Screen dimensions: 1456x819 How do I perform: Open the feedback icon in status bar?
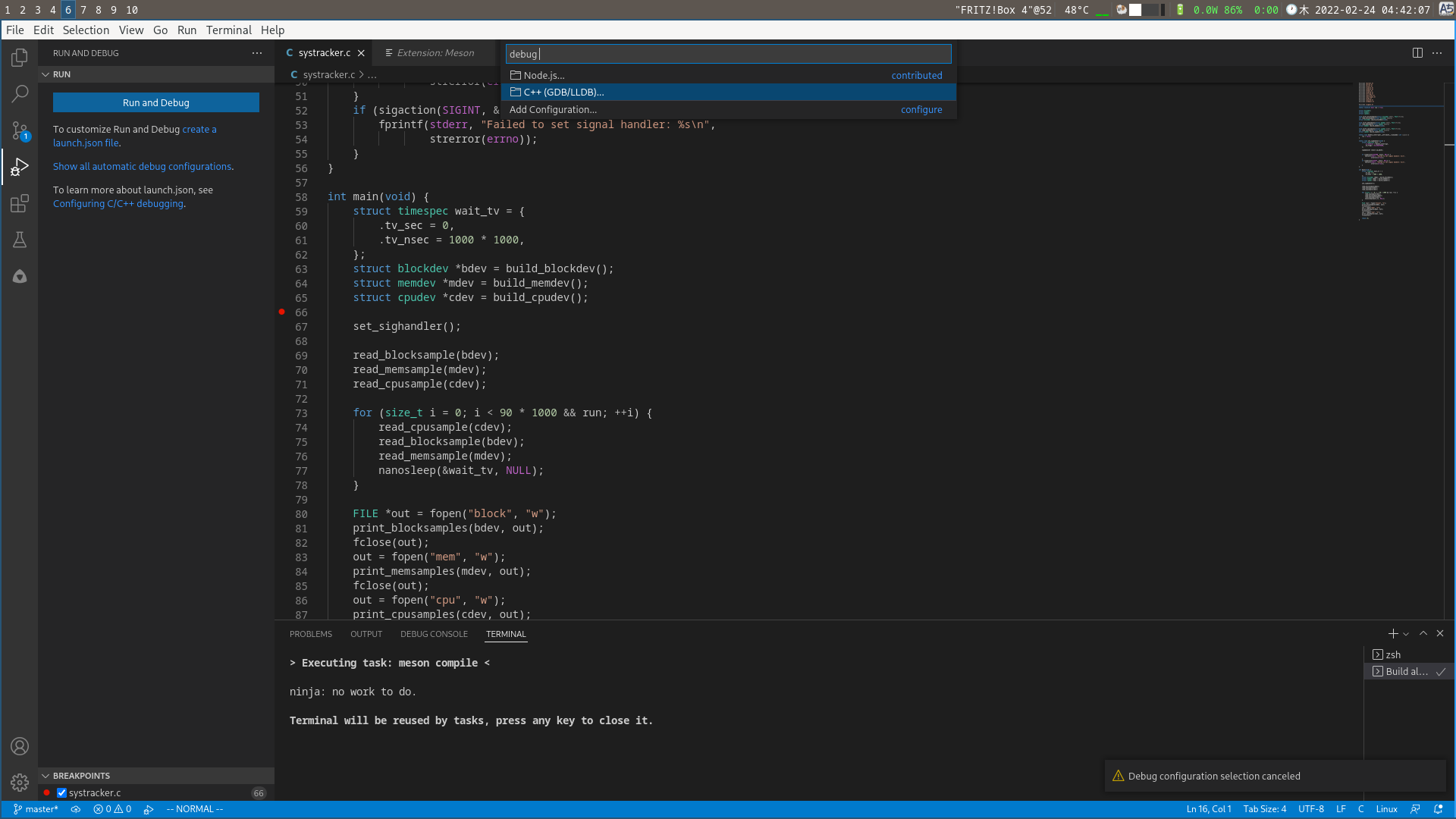(x=1415, y=809)
